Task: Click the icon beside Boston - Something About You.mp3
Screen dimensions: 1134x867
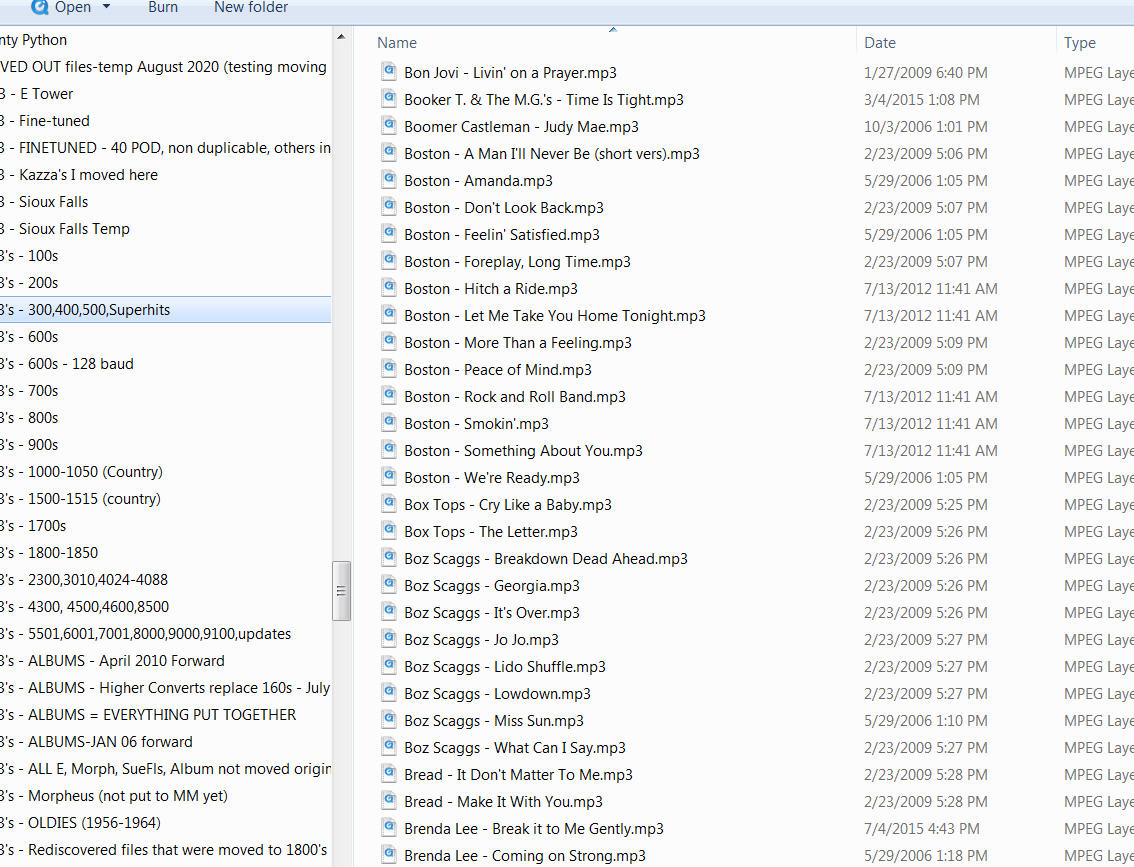Action: coord(388,450)
